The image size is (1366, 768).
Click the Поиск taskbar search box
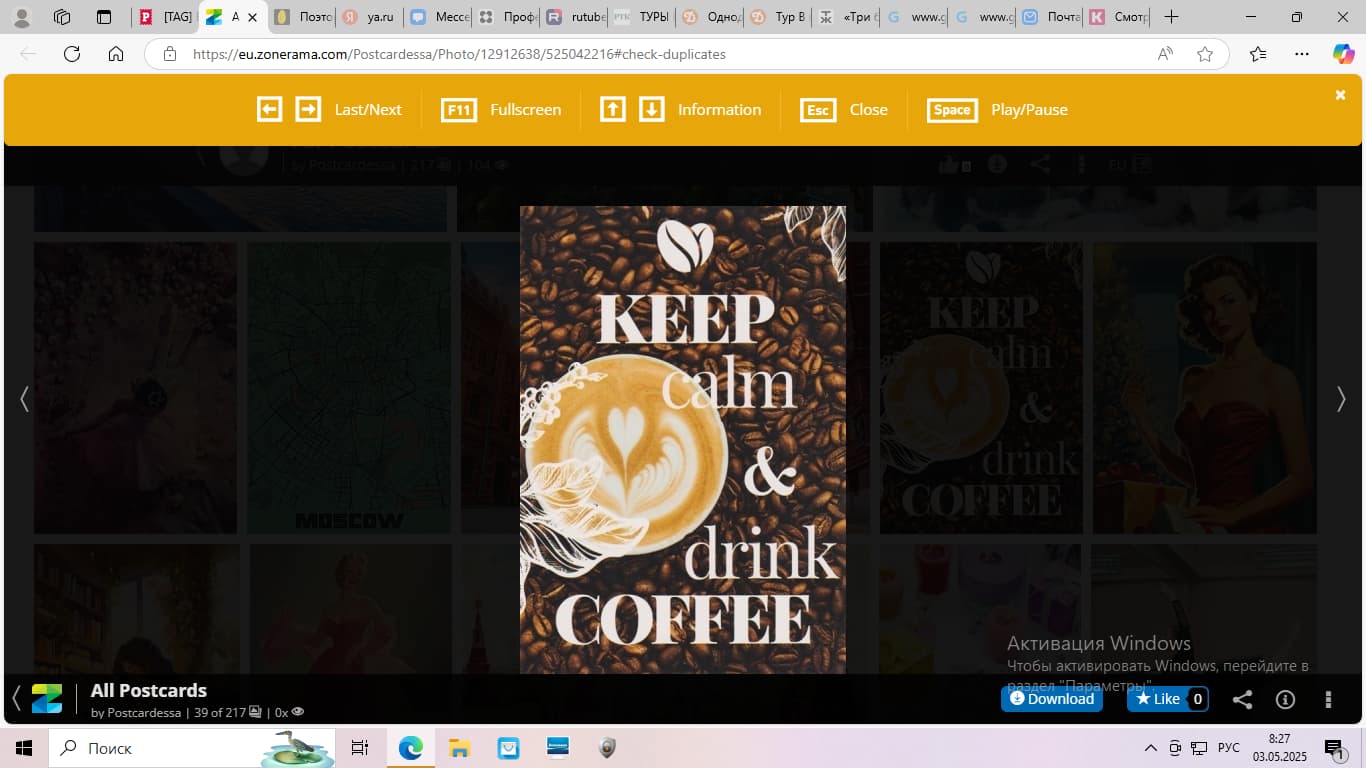coord(192,748)
